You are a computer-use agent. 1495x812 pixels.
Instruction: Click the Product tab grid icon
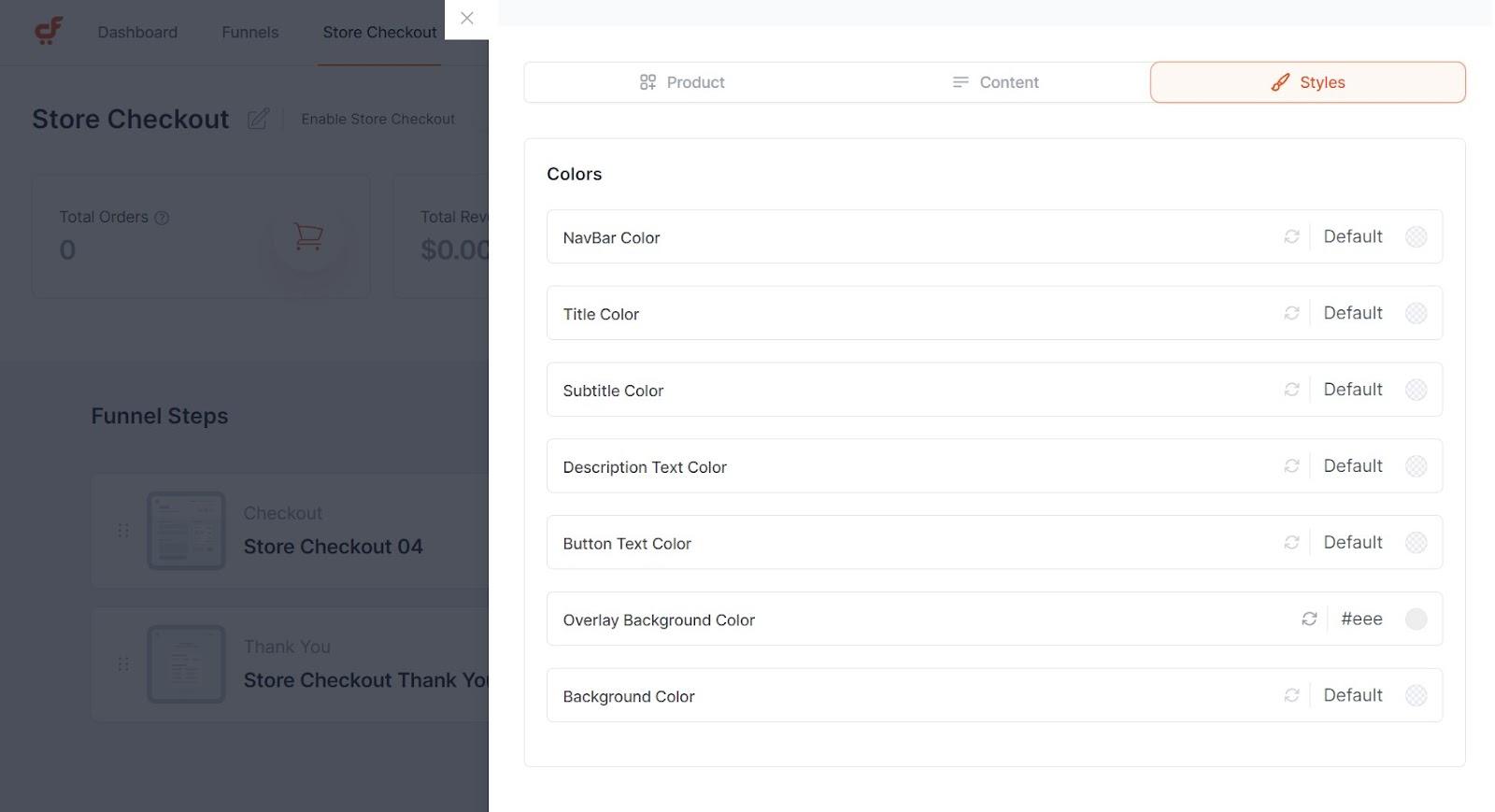pos(648,82)
